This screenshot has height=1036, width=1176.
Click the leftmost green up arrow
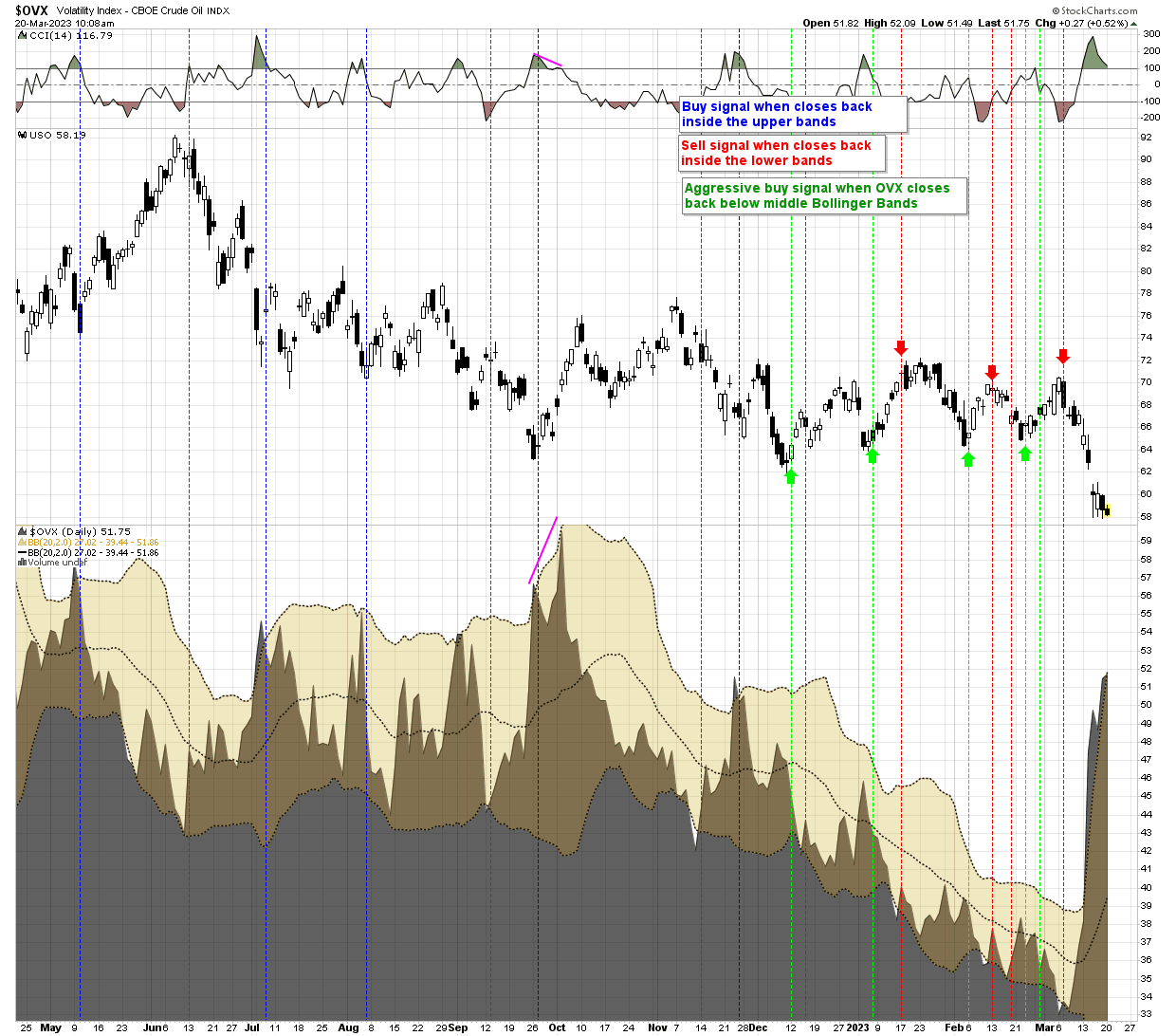(x=791, y=476)
